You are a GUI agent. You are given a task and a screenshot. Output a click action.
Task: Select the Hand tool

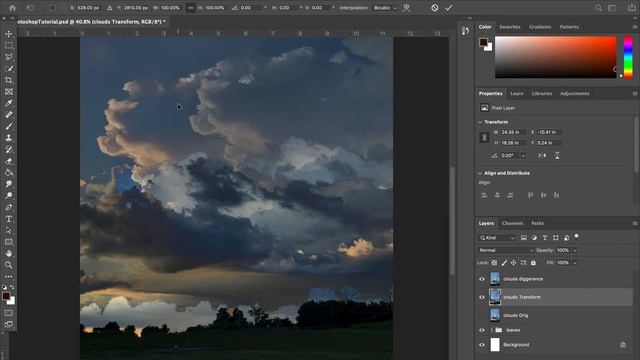pos(9,253)
